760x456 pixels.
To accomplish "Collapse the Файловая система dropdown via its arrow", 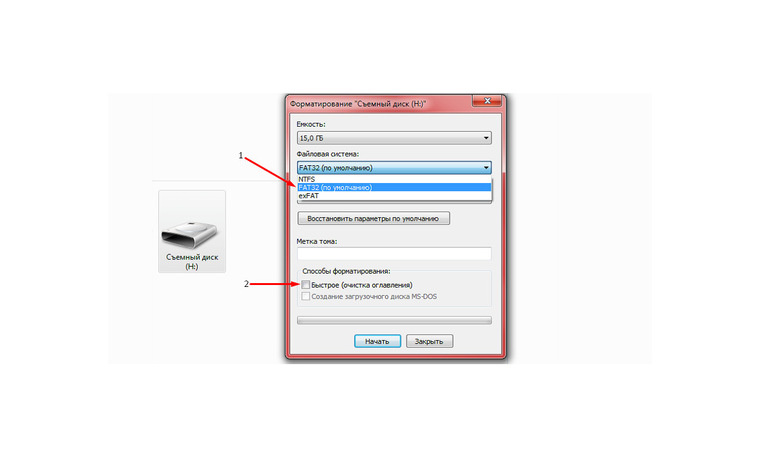I will pyautogui.click(x=486, y=168).
